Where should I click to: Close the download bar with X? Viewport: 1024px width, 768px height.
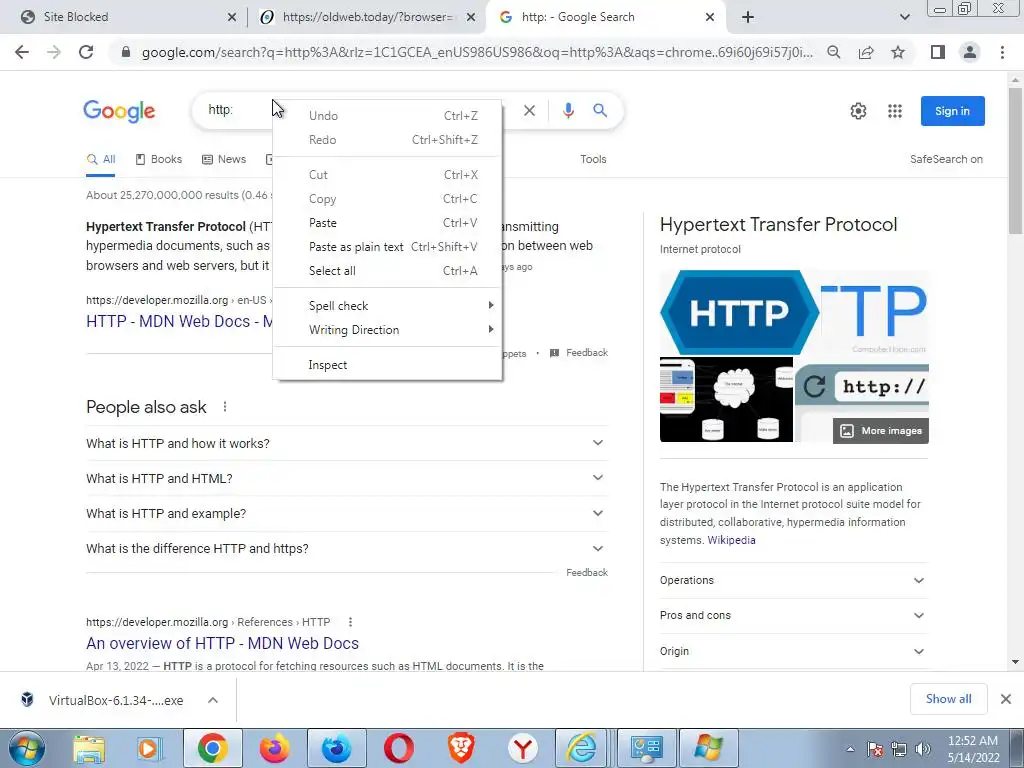[x=1006, y=699]
